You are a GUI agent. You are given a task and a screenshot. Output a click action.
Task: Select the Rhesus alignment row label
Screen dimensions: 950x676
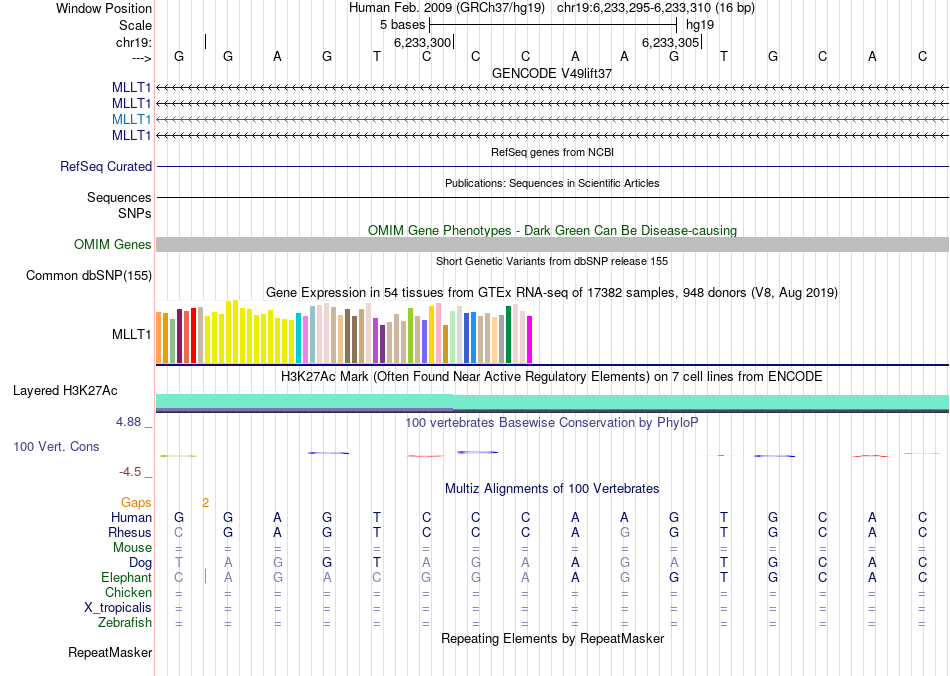pos(130,532)
